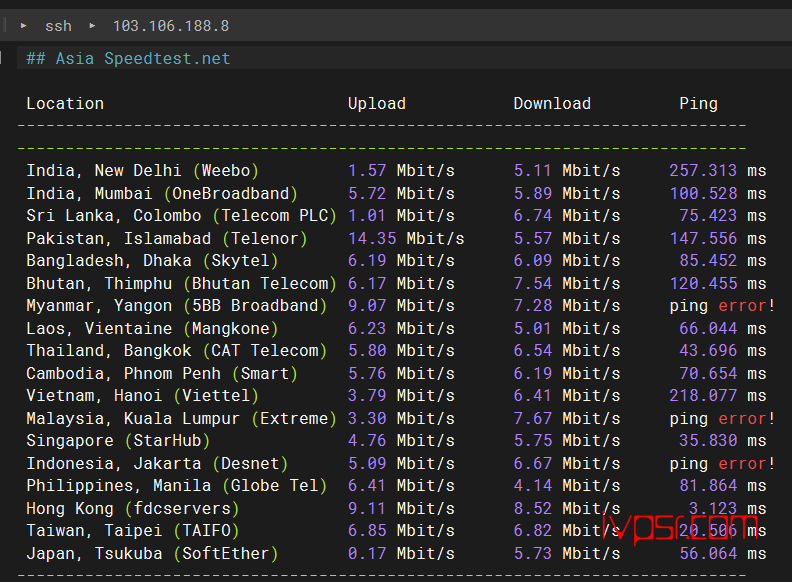Click the 6.85 Mbit/s upload value
This screenshot has width=792, height=582.
(x=401, y=530)
